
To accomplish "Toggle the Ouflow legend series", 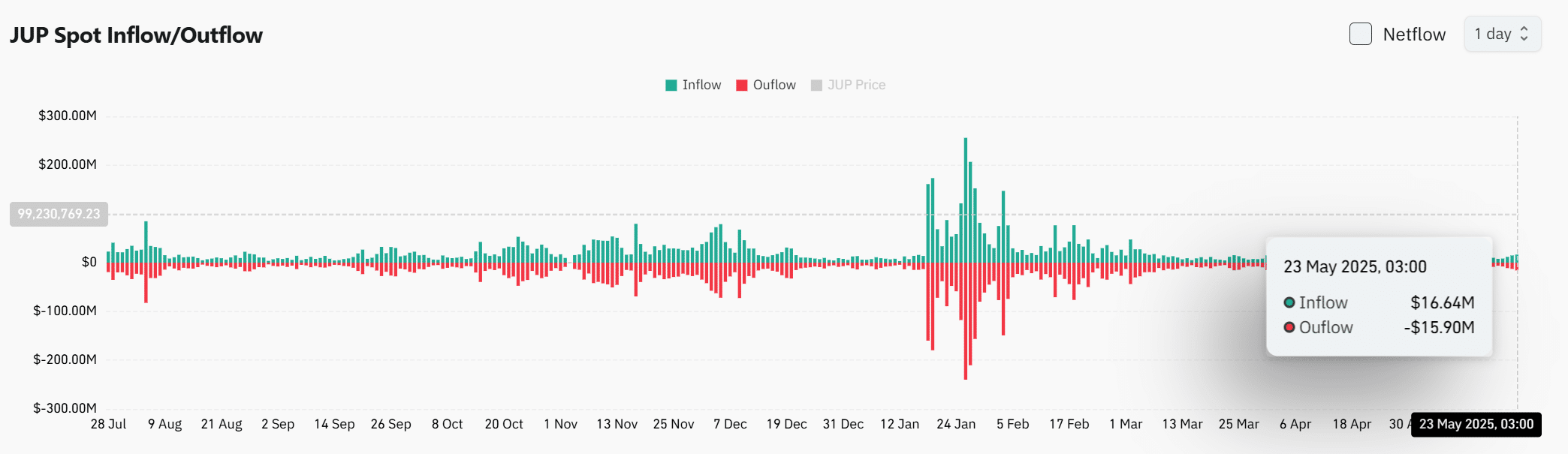I will [x=766, y=85].
